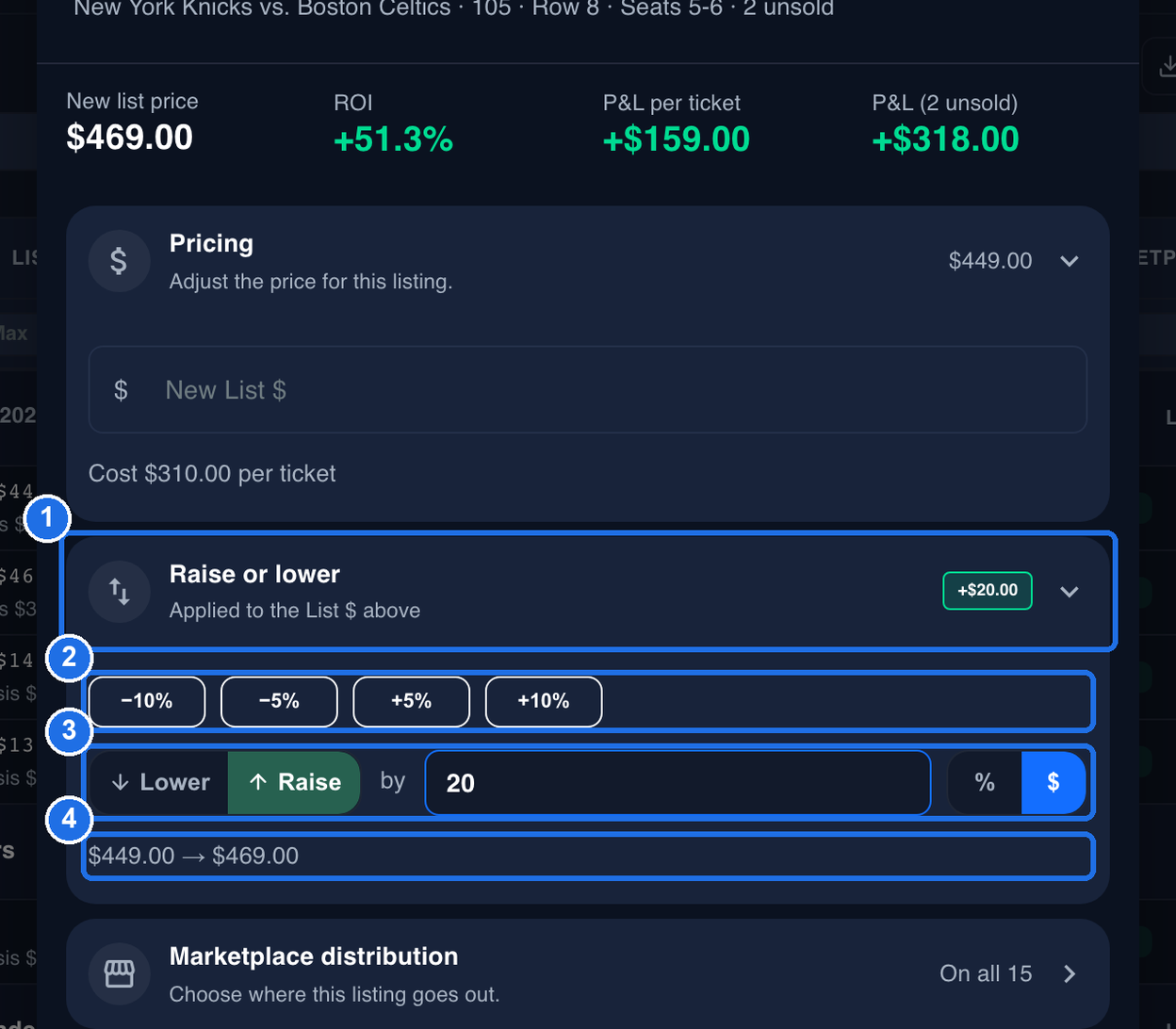Image resolution: width=1176 pixels, height=1029 pixels.
Task: Apply the +10% quick adjustment
Action: (544, 701)
